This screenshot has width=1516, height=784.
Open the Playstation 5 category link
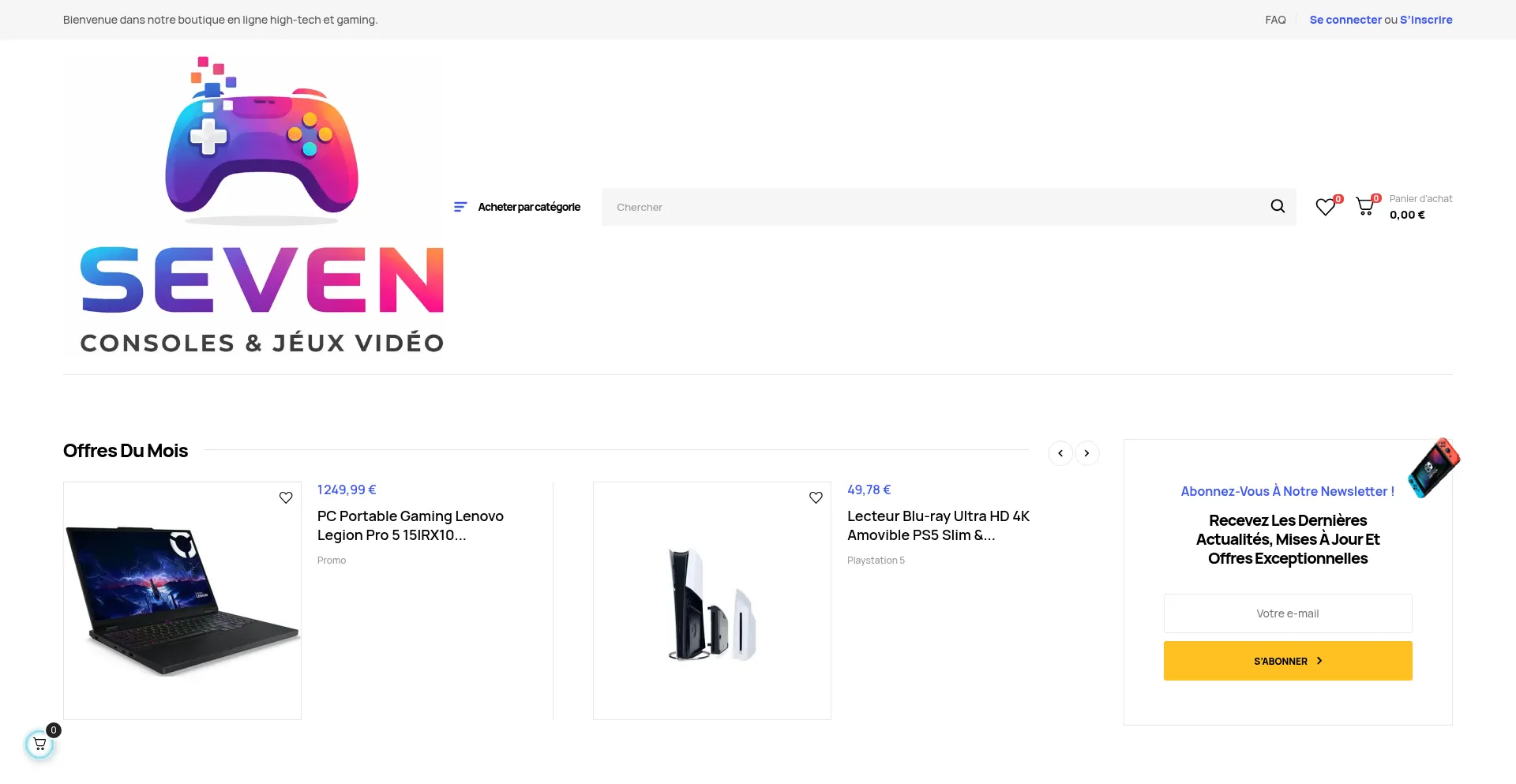[x=876, y=561]
